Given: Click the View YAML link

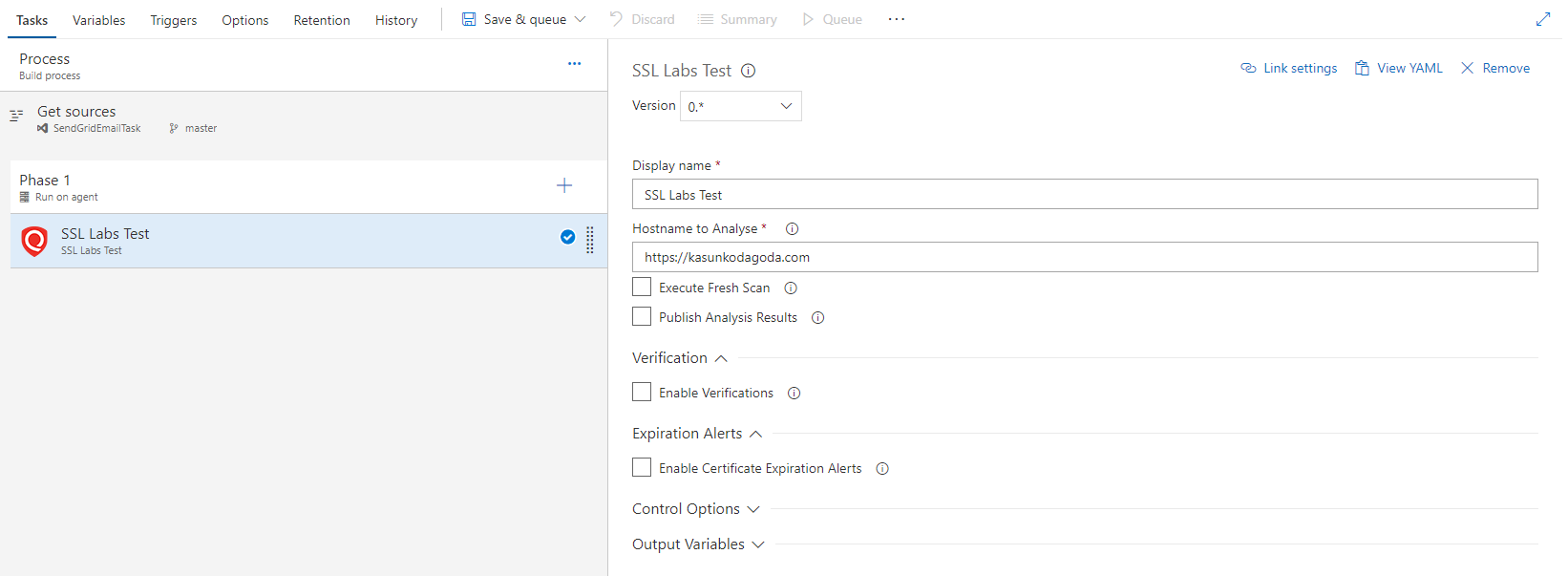Looking at the screenshot, I should 1399,69.
